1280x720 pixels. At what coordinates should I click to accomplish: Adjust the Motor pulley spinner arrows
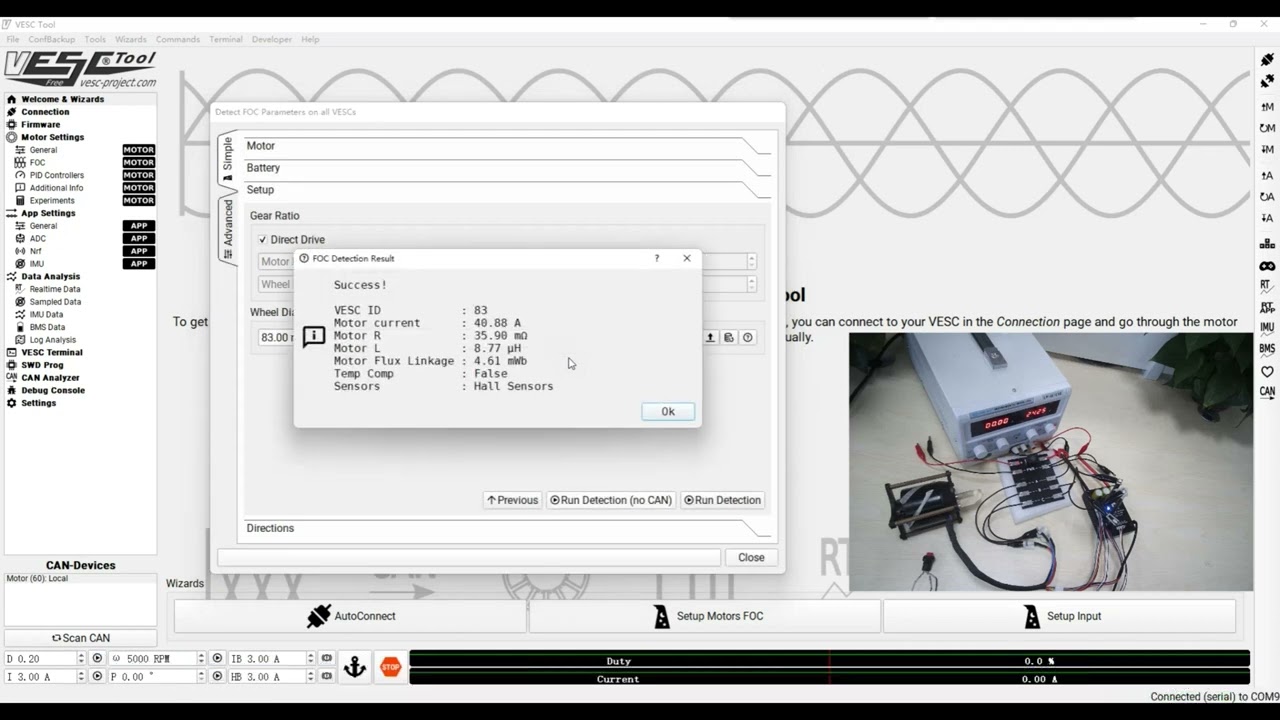751,262
